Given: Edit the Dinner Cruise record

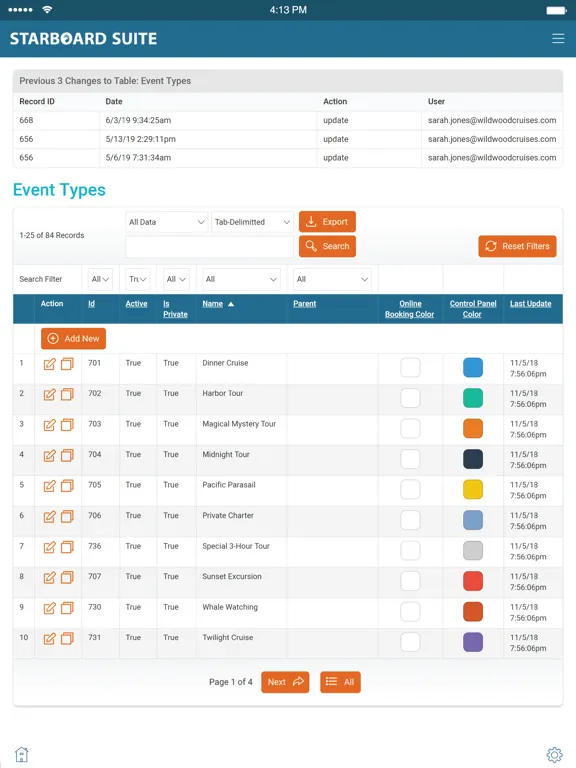Looking at the screenshot, I should click(x=49, y=364).
